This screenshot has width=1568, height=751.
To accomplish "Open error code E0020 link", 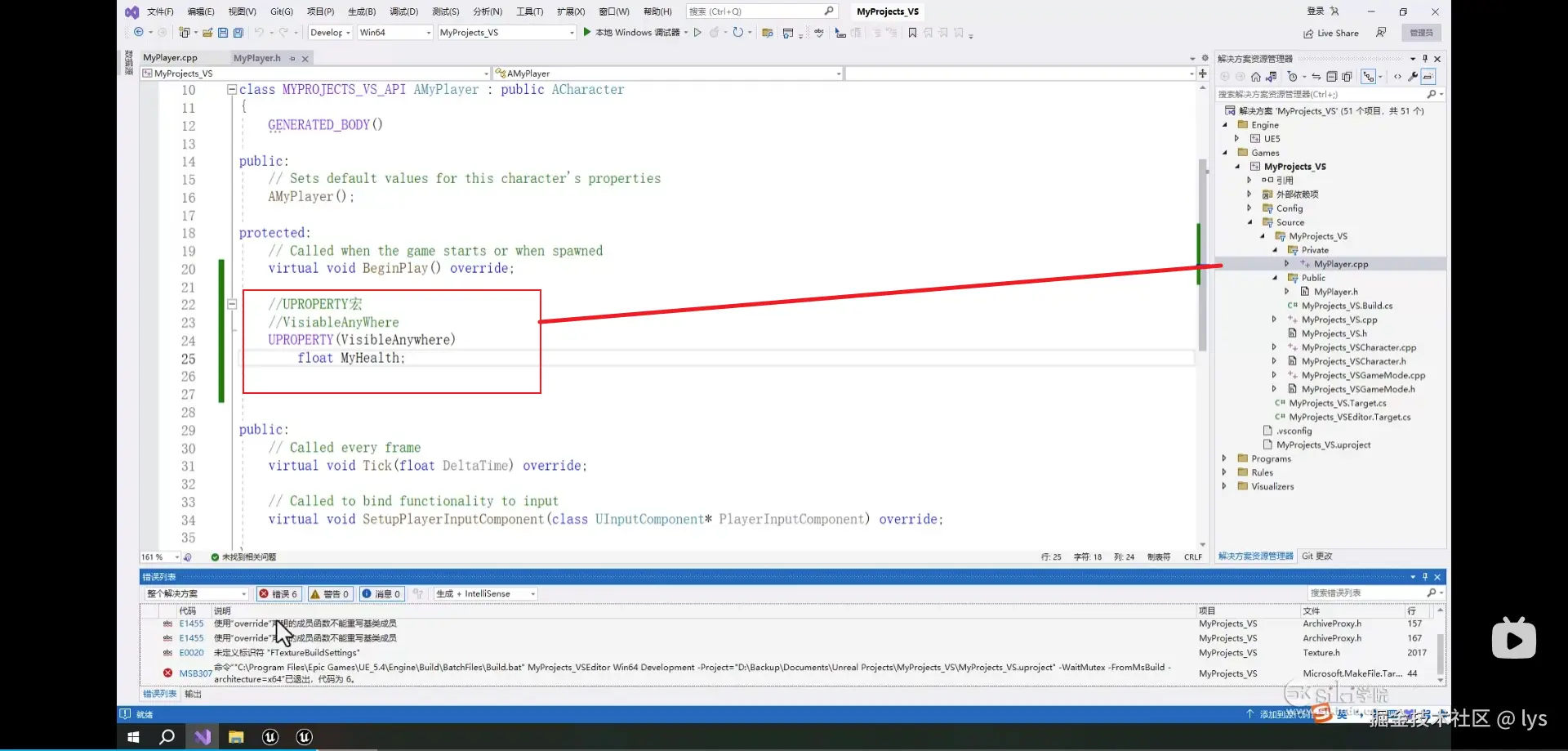I will click(x=192, y=653).
